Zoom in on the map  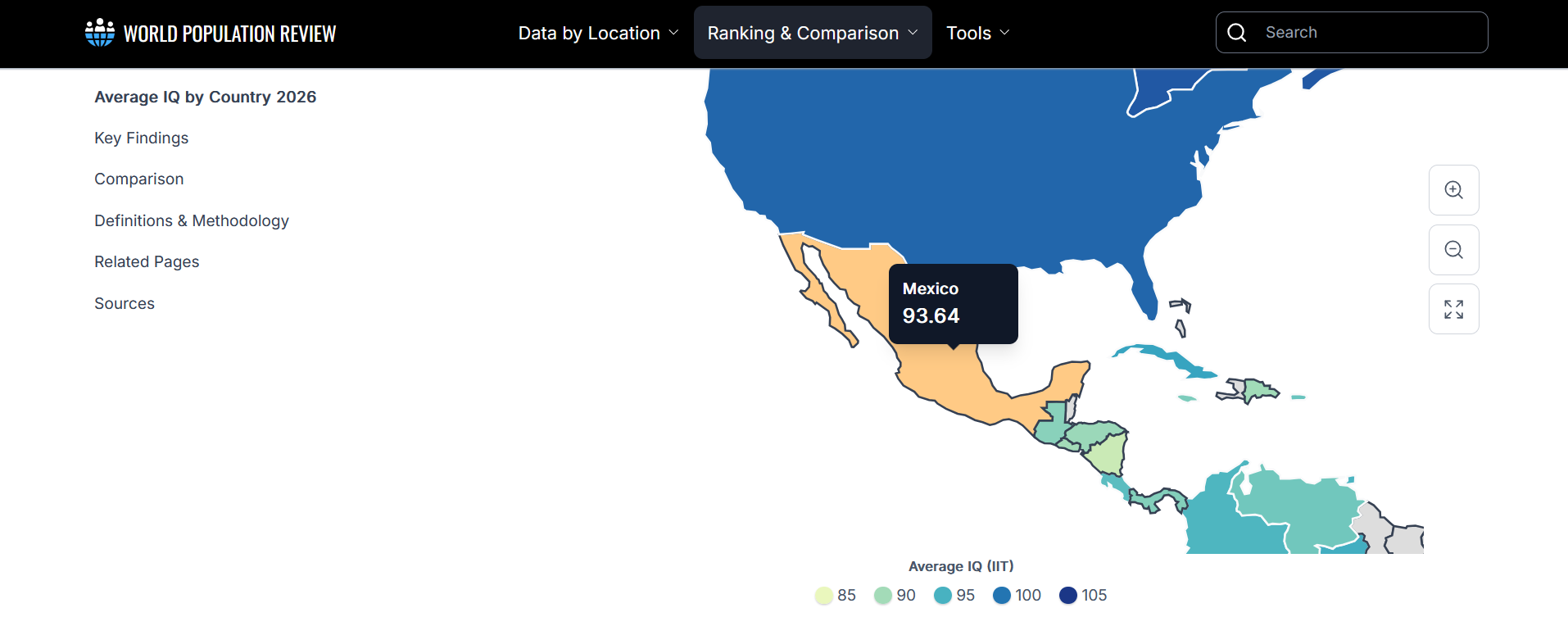coord(1453,190)
